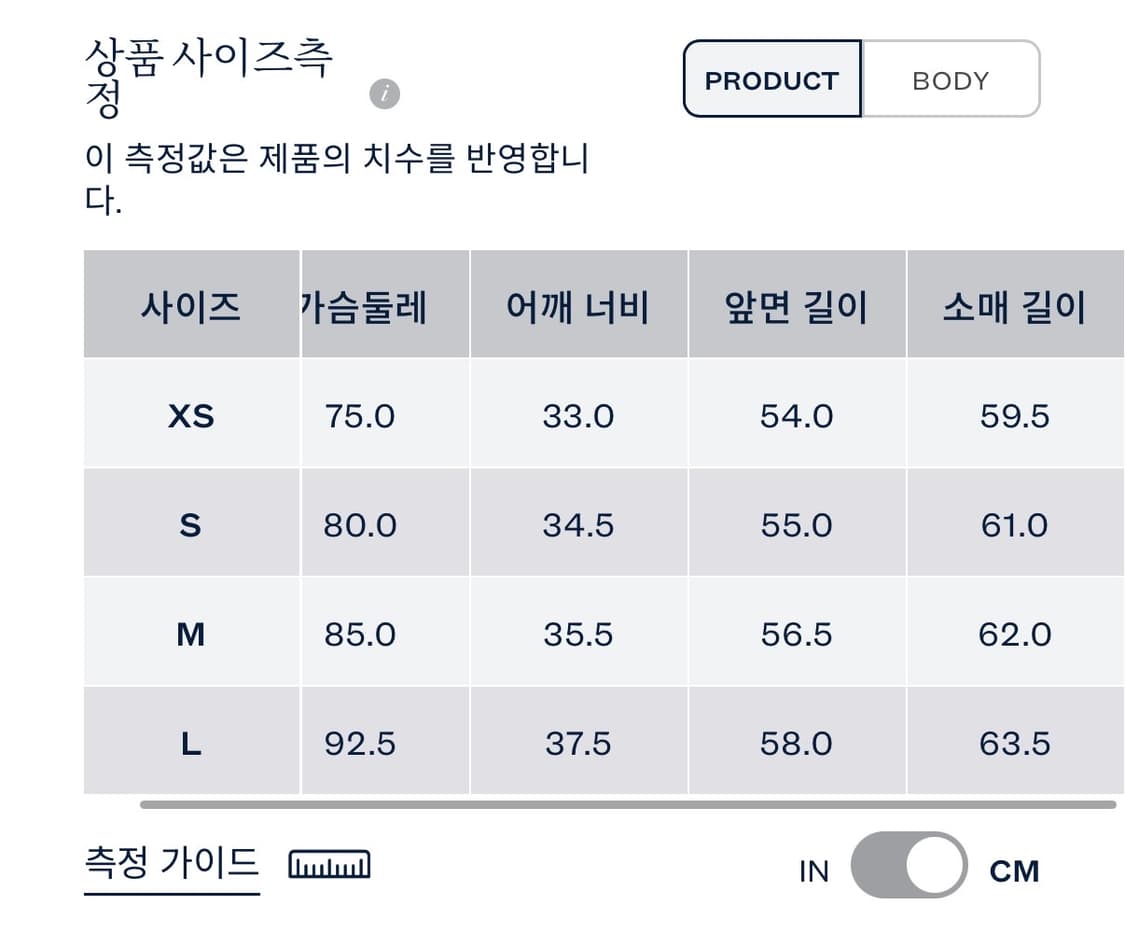The image size is (1125, 935).
Task: Select the S size row label
Action: 191,523
